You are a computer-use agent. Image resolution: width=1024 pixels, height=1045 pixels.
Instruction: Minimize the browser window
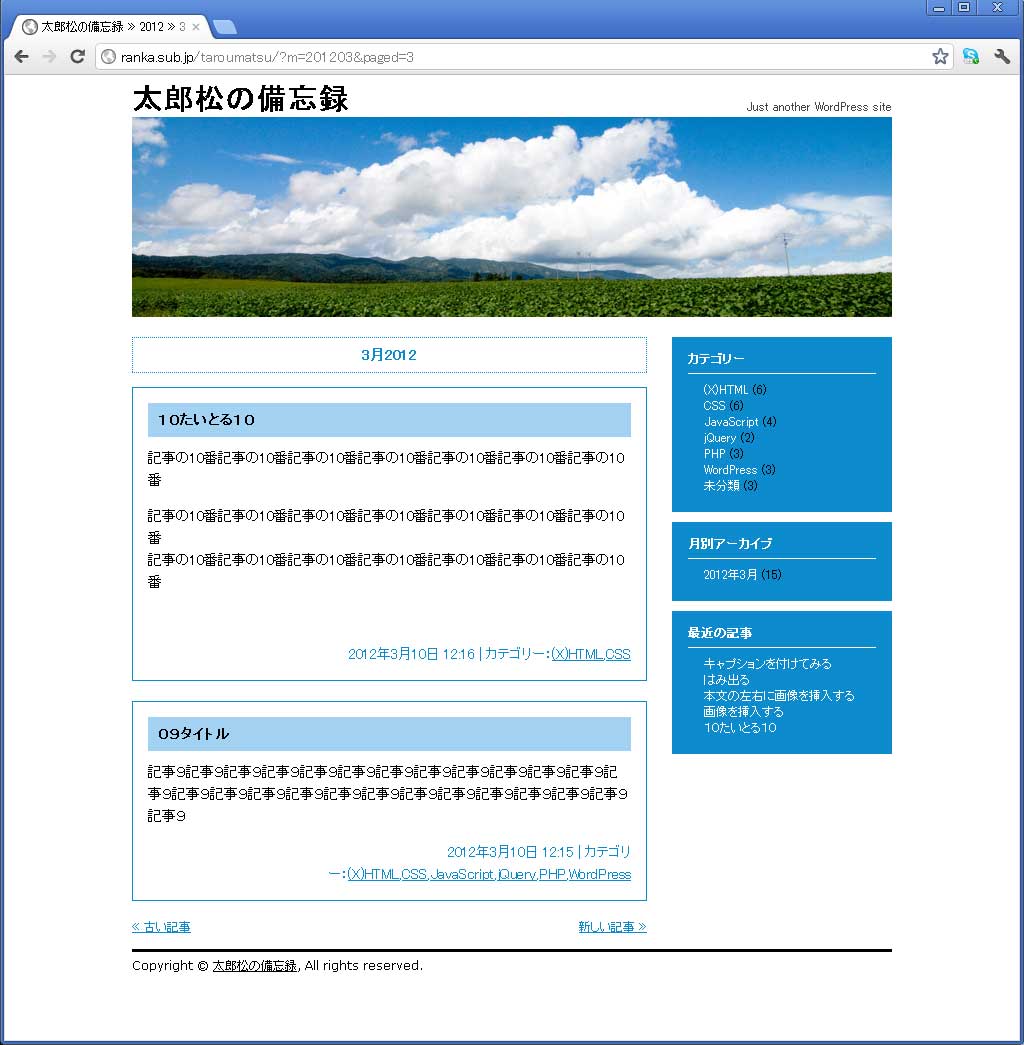click(939, 7)
